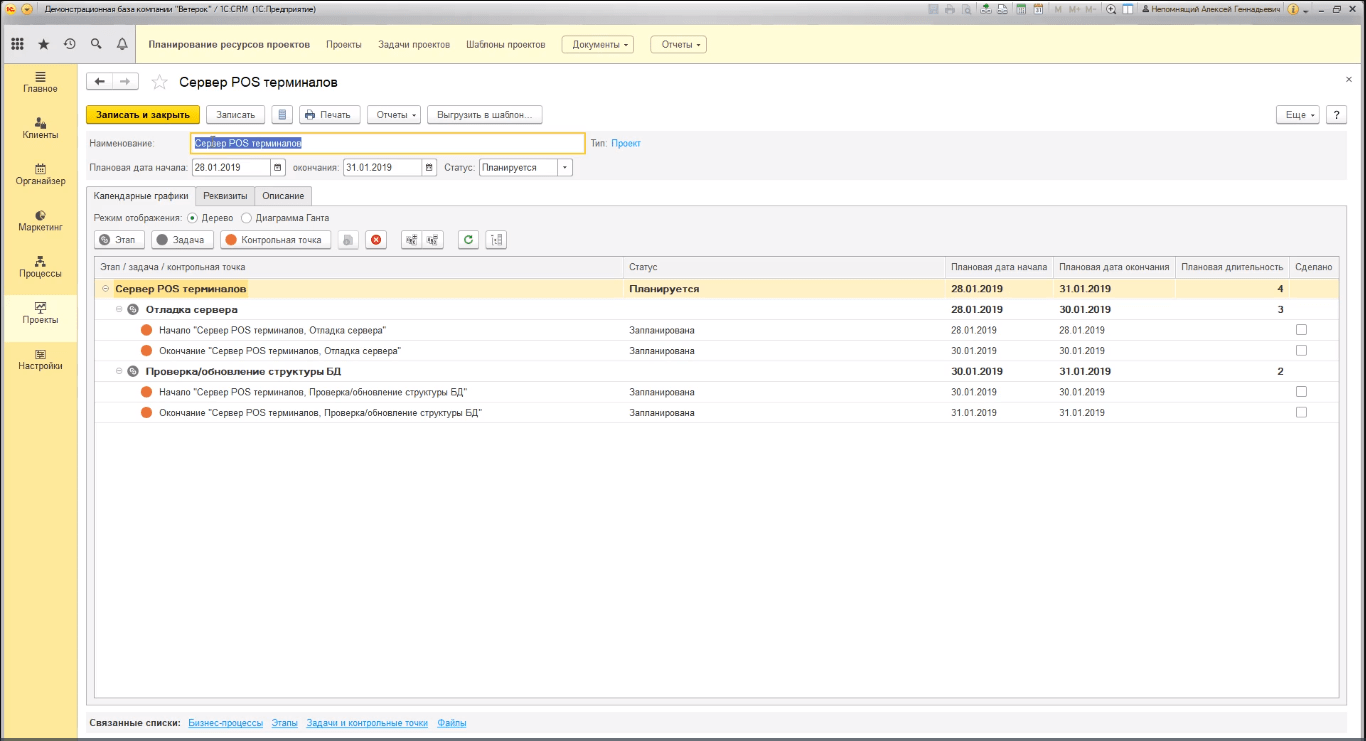Open the Отчеты dropdown in form toolbar

[394, 115]
